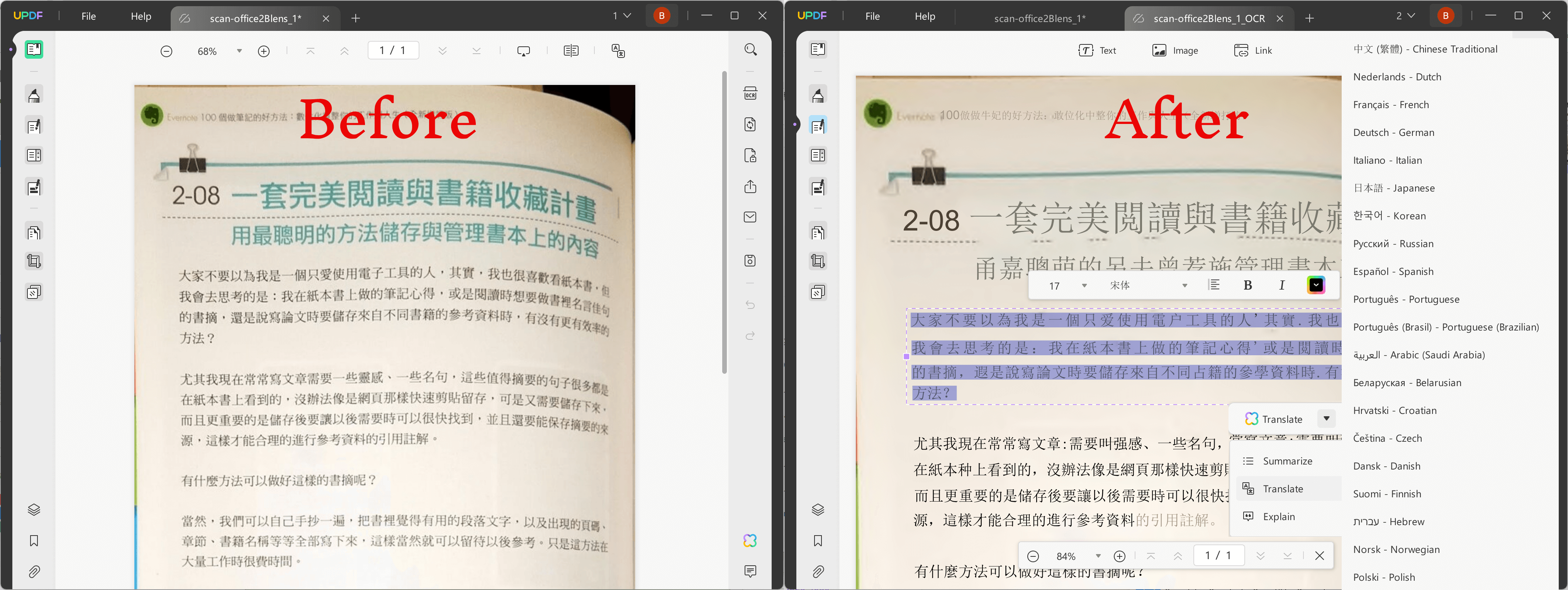This screenshot has height=590, width=1568.
Task: Open the zoom percentage dropdown showing 68%
Action: (x=239, y=51)
